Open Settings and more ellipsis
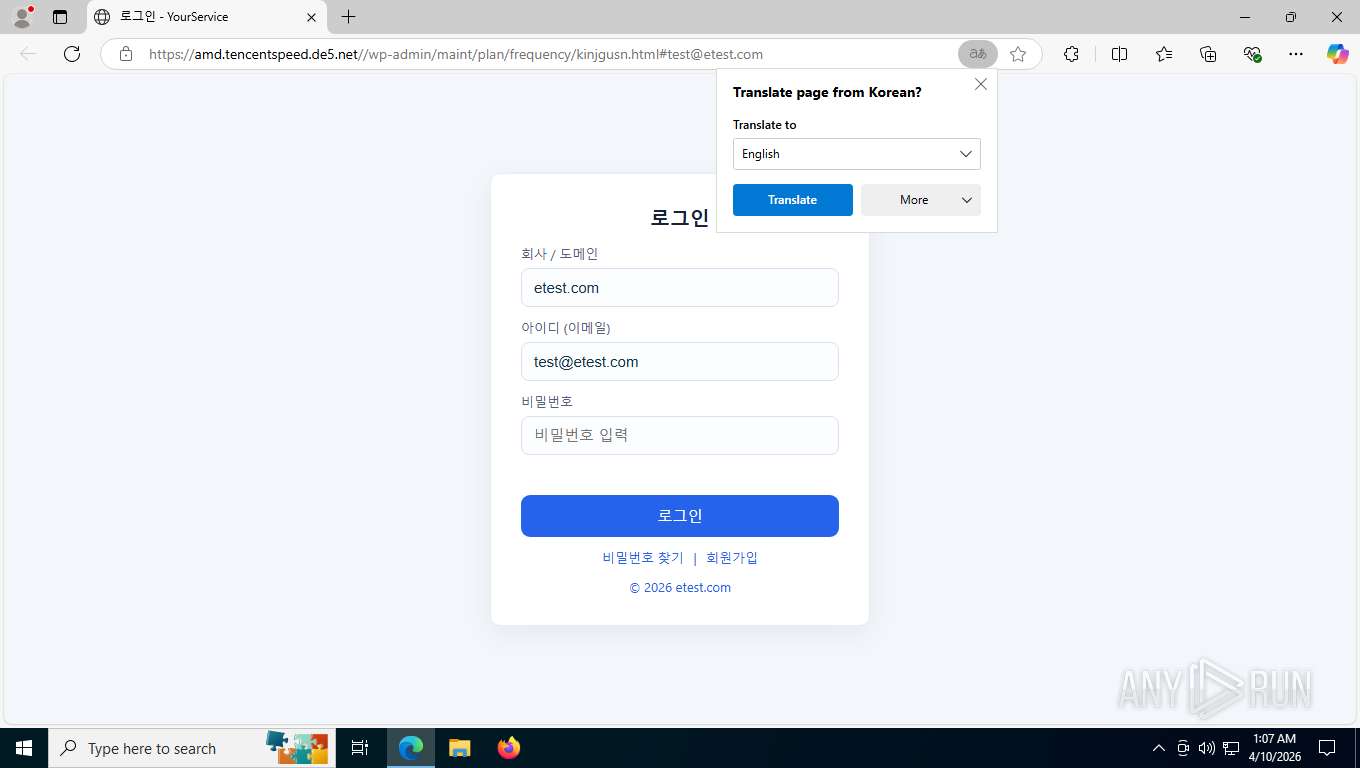 pos(1296,54)
